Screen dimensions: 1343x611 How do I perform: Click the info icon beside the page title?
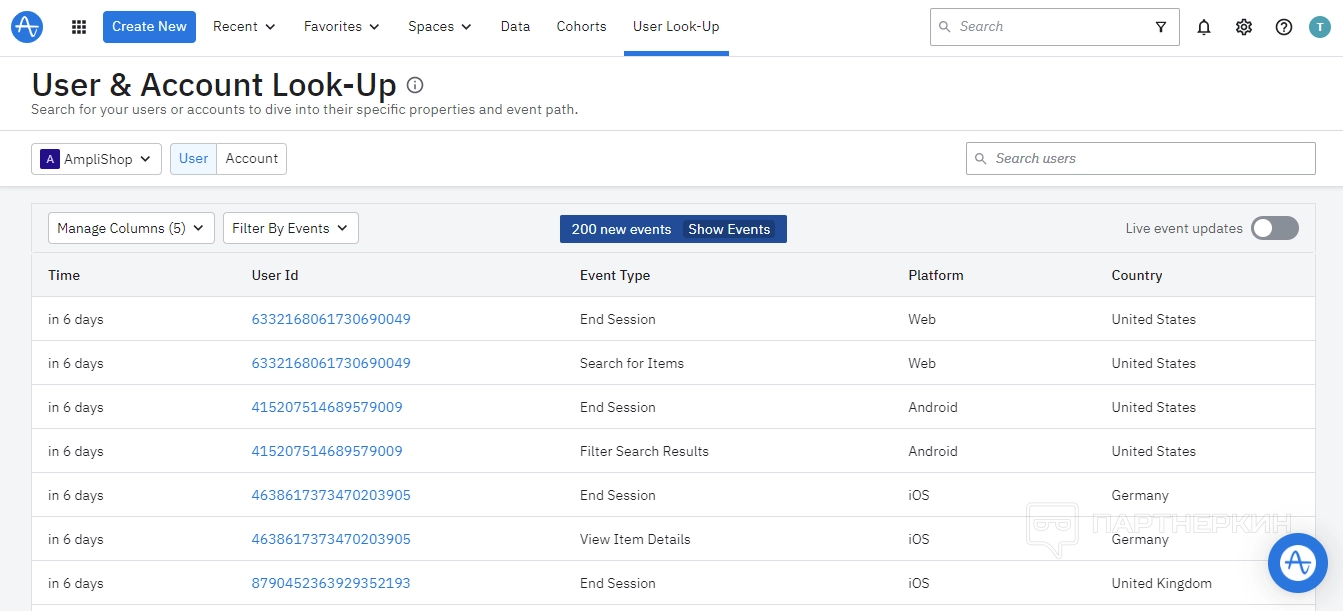(415, 85)
